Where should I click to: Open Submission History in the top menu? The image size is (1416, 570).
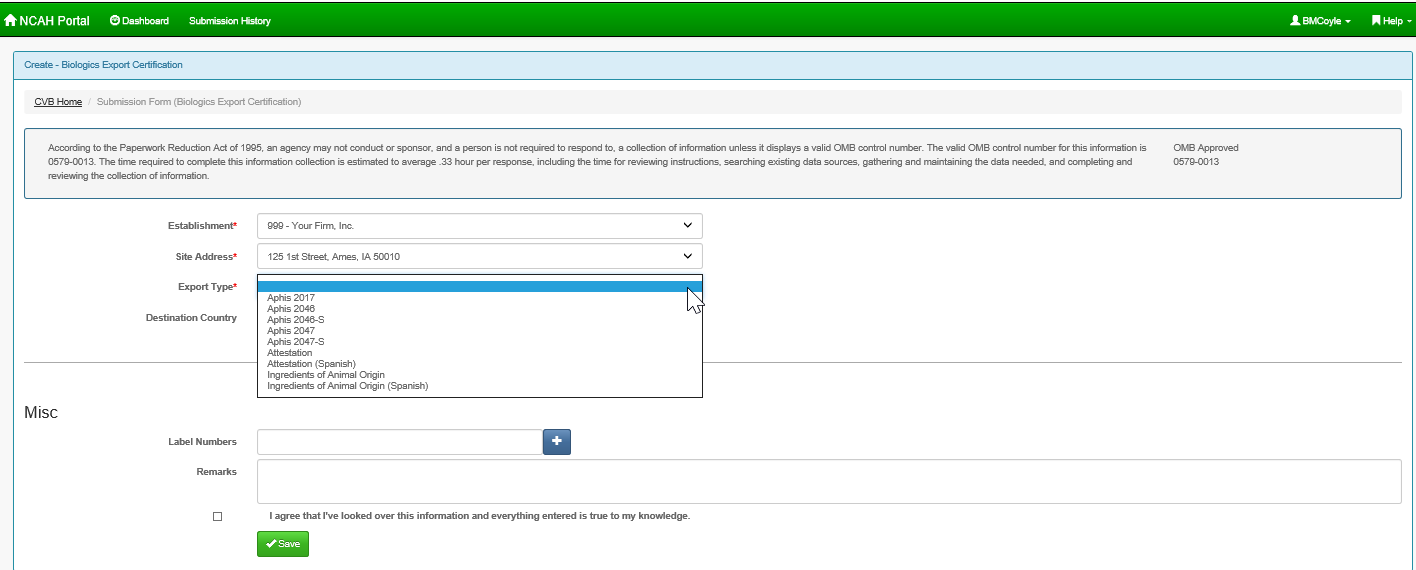(x=229, y=21)
